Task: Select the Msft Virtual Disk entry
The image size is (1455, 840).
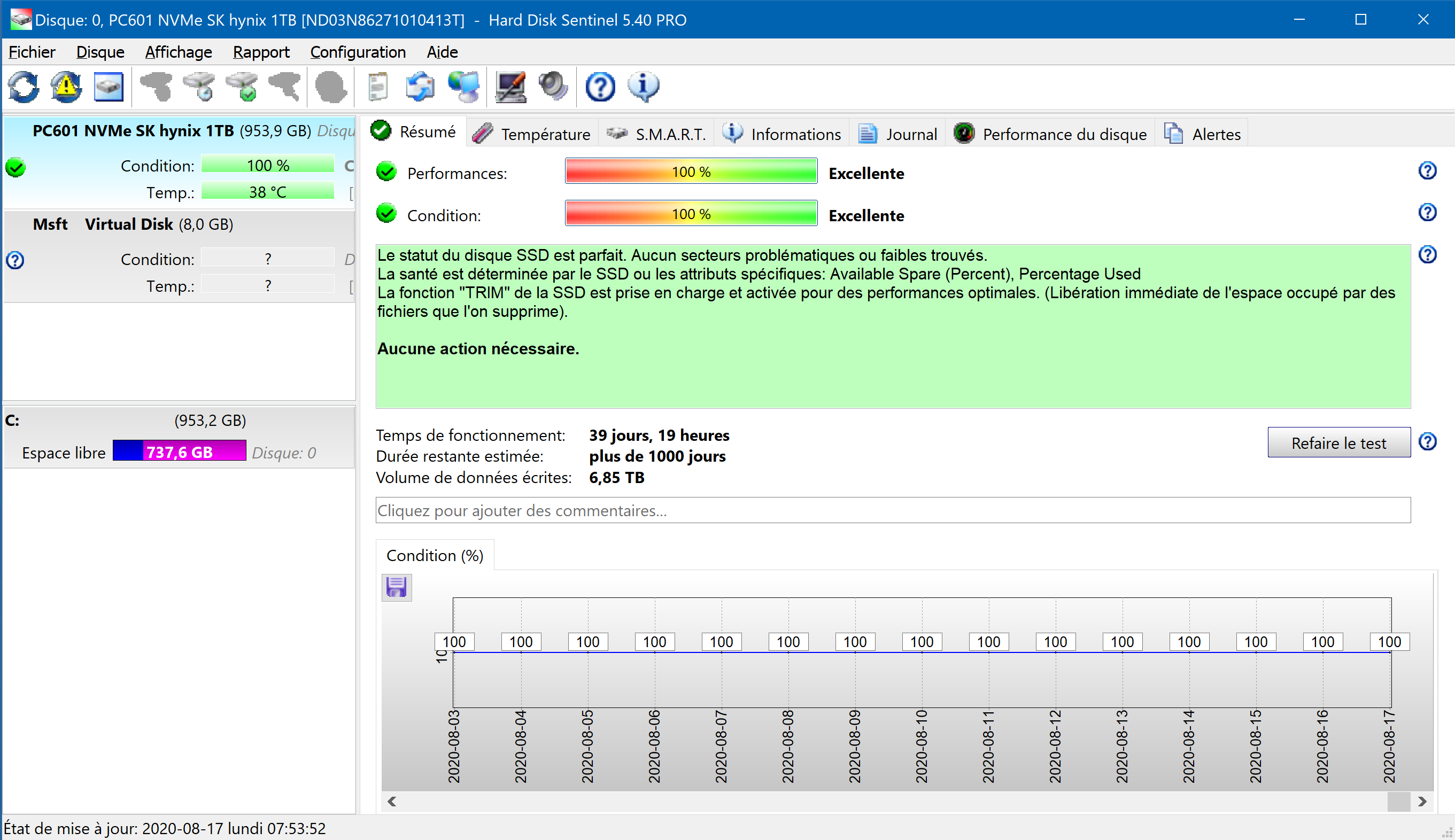Action: pos(179,256)
